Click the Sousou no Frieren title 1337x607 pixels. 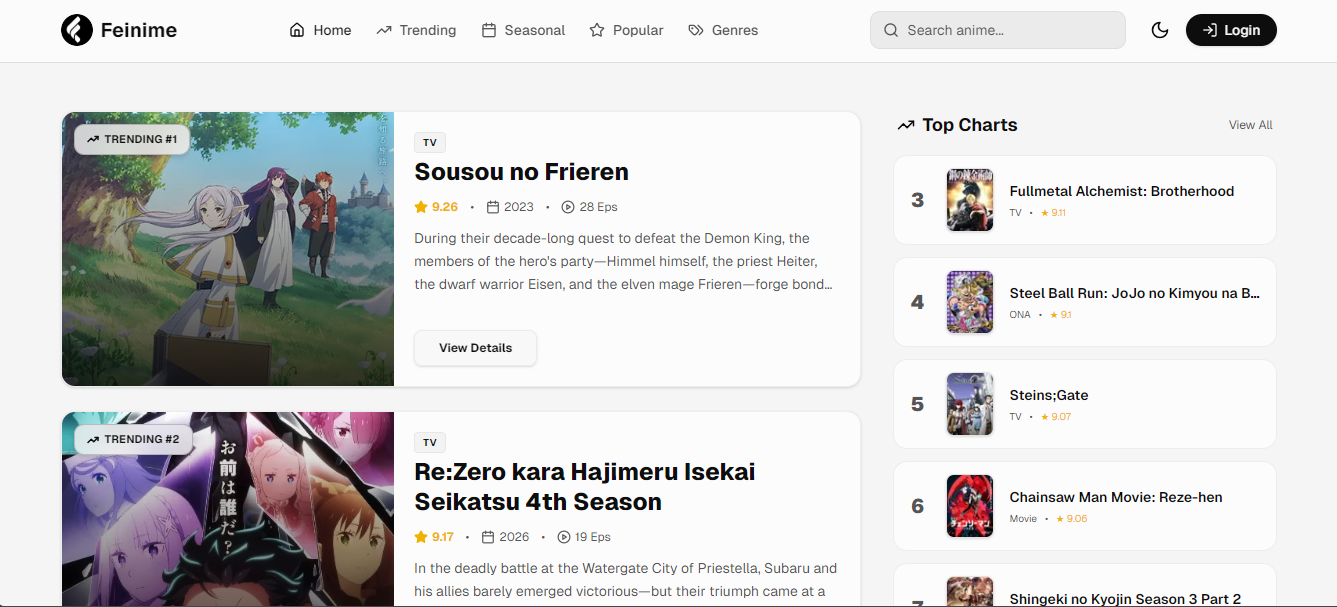point(521,172)
